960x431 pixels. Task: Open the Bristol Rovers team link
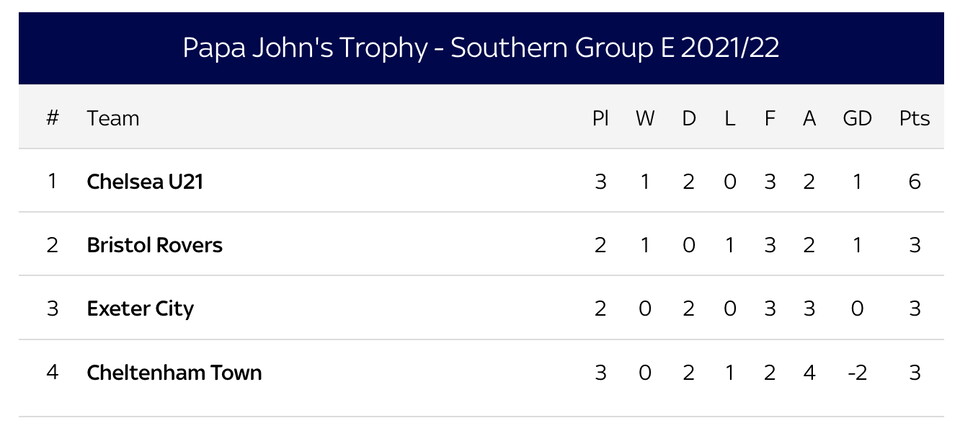tap(154, 245)
